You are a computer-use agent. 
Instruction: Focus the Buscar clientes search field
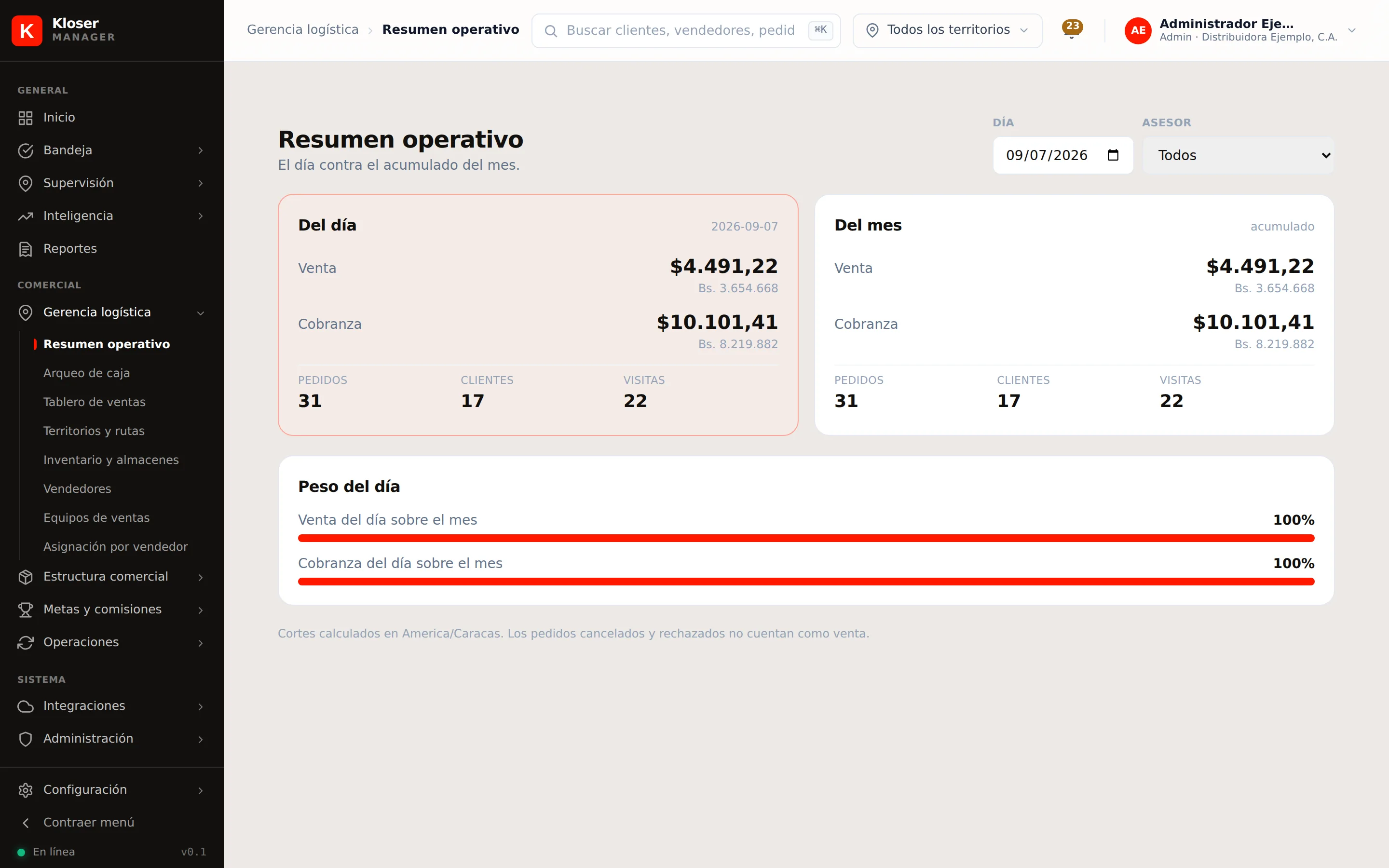point(686,30)
